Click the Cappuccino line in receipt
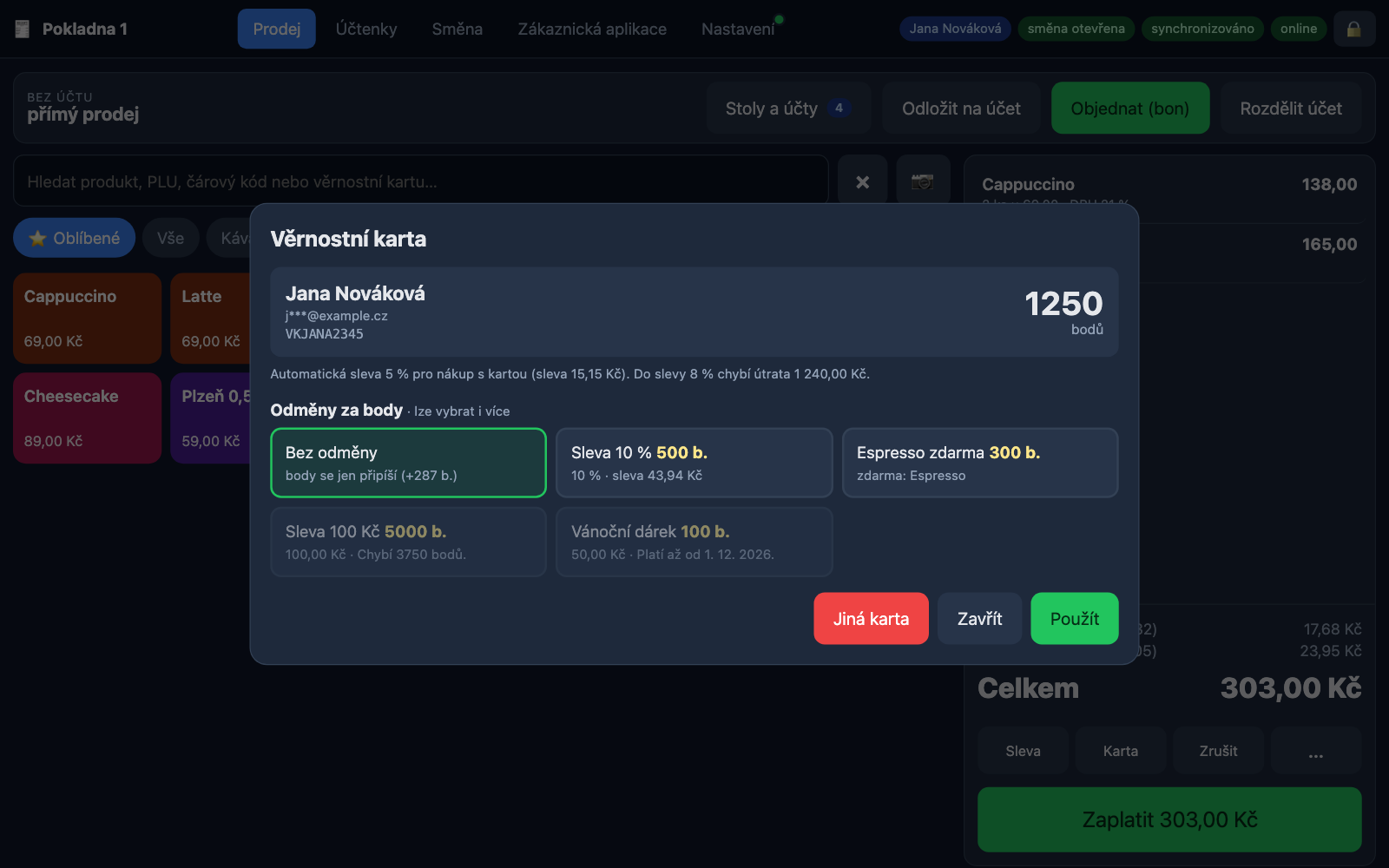This screenshot has height=868, width=1389. click(1169, 189)
